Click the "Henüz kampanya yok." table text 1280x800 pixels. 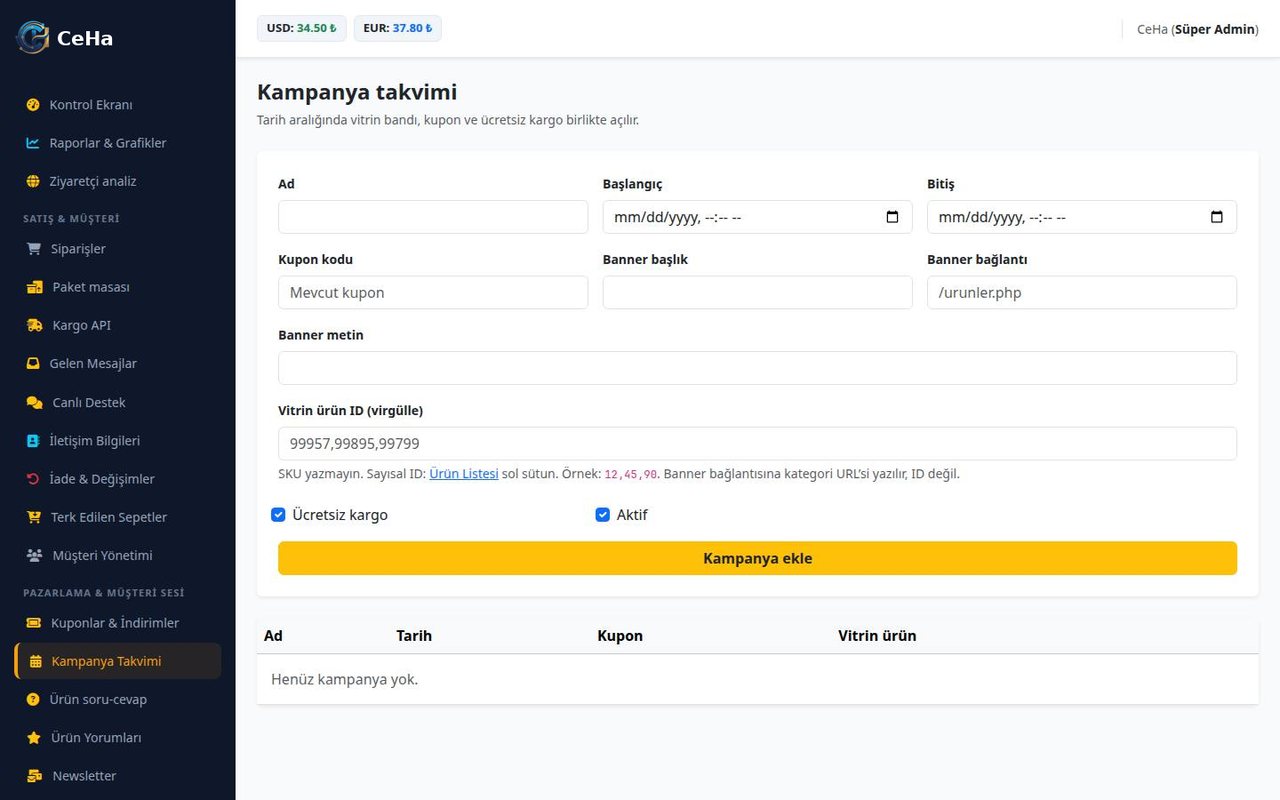click(345, 680)
